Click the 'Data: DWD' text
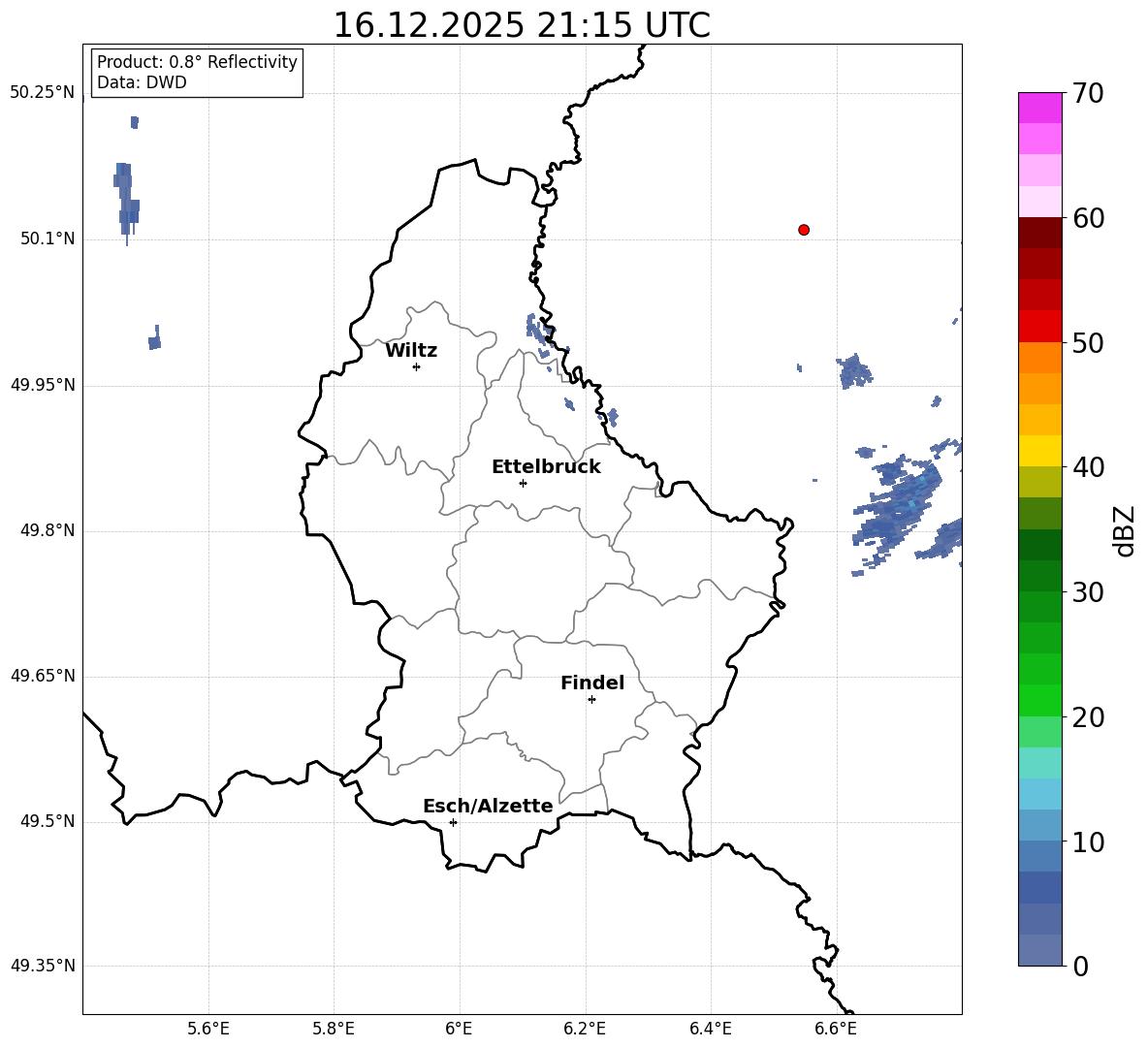 142,82
